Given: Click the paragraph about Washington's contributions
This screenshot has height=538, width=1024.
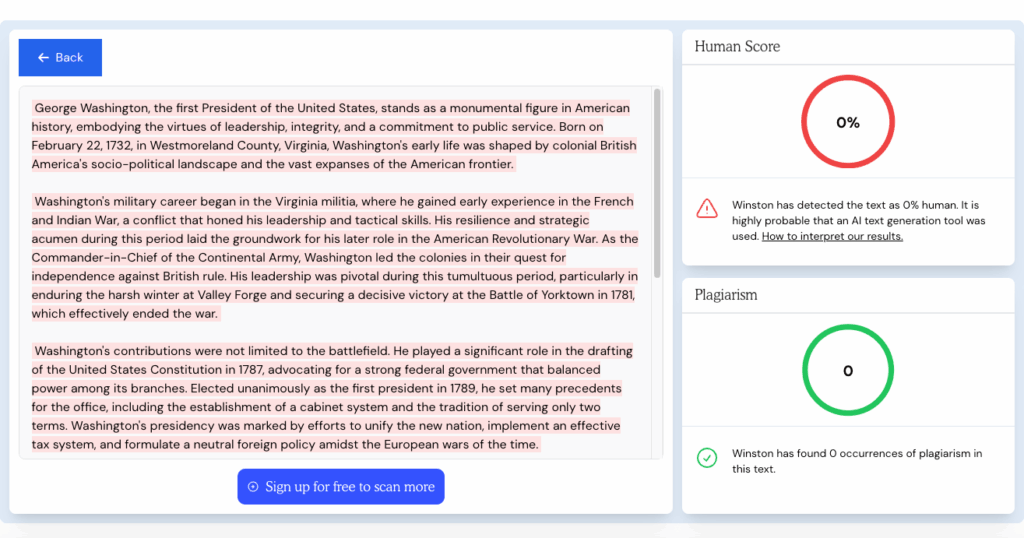Looking at the screenshot, I should (x=332, y=398).
